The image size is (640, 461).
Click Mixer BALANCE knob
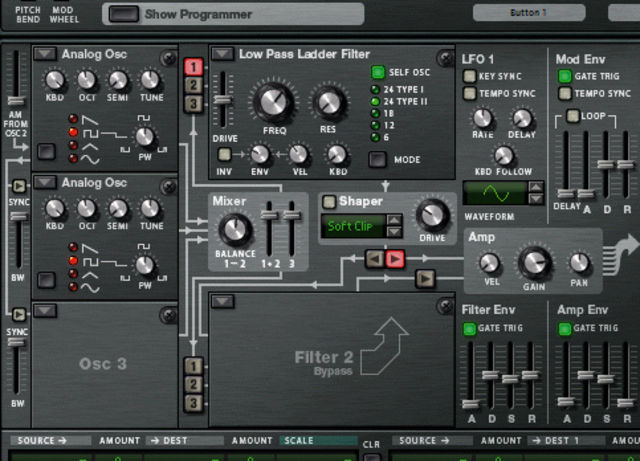[x=236, y=229]
